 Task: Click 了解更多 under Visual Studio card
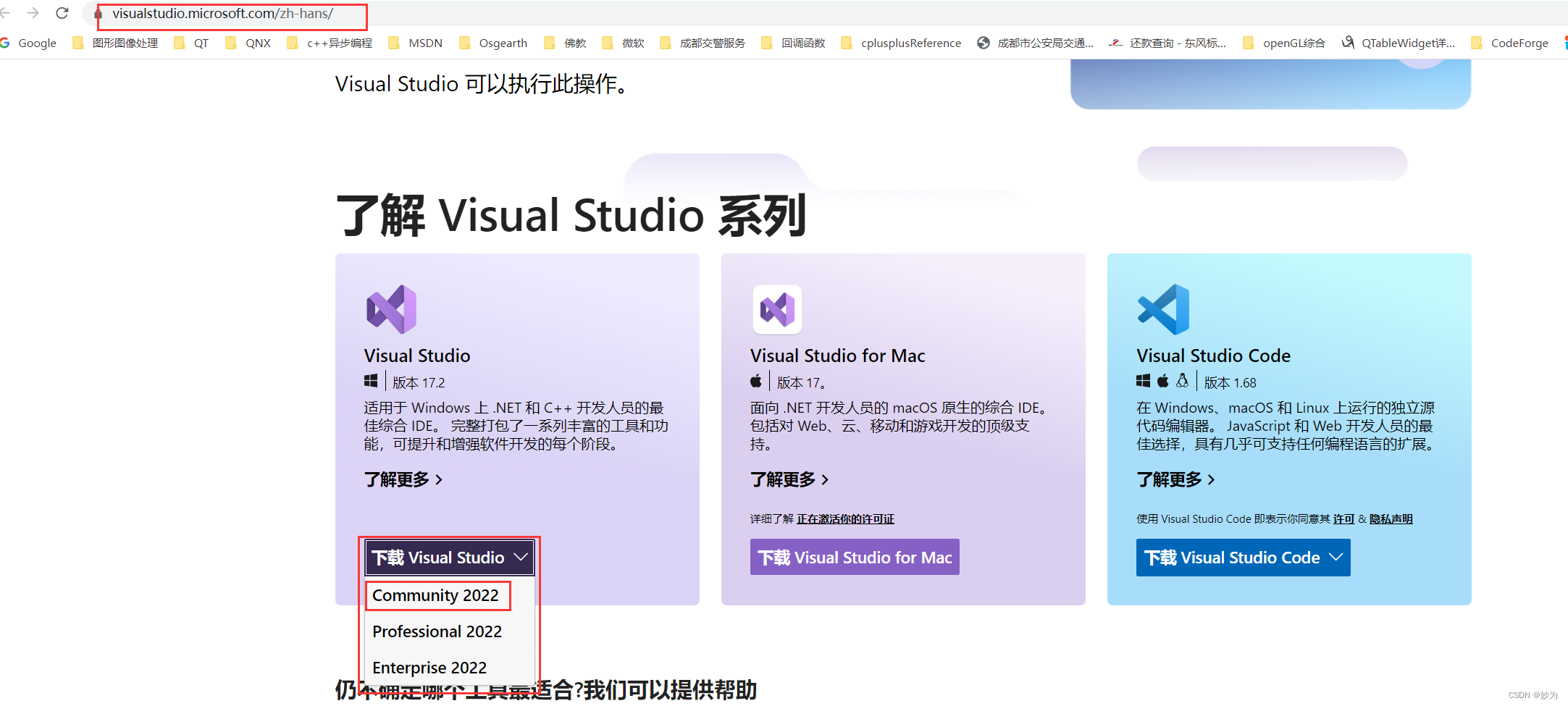pyautogui.click(x=403, y=479)
